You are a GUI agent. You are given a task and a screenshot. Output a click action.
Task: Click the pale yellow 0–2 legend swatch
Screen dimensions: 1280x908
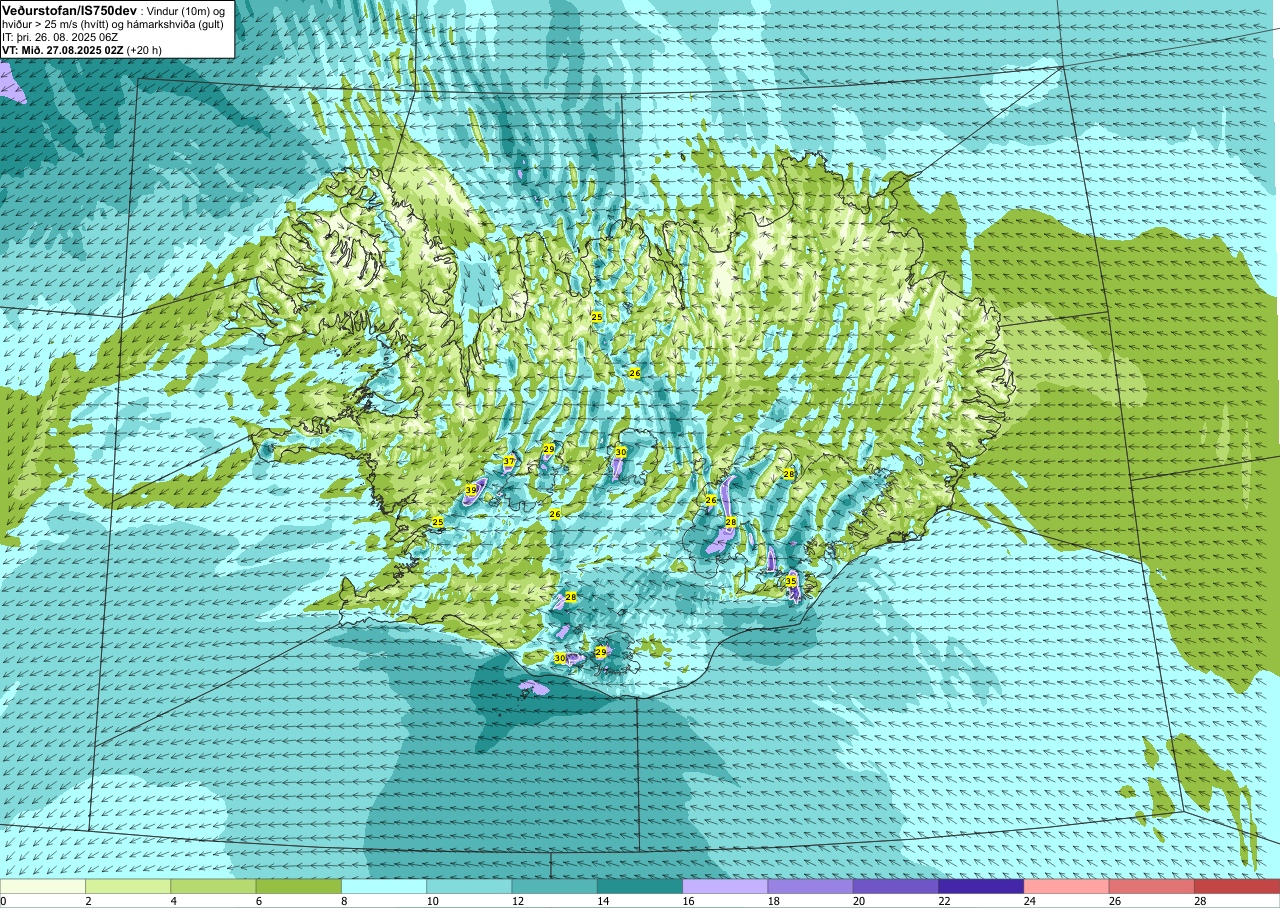(x=43, y=886)
